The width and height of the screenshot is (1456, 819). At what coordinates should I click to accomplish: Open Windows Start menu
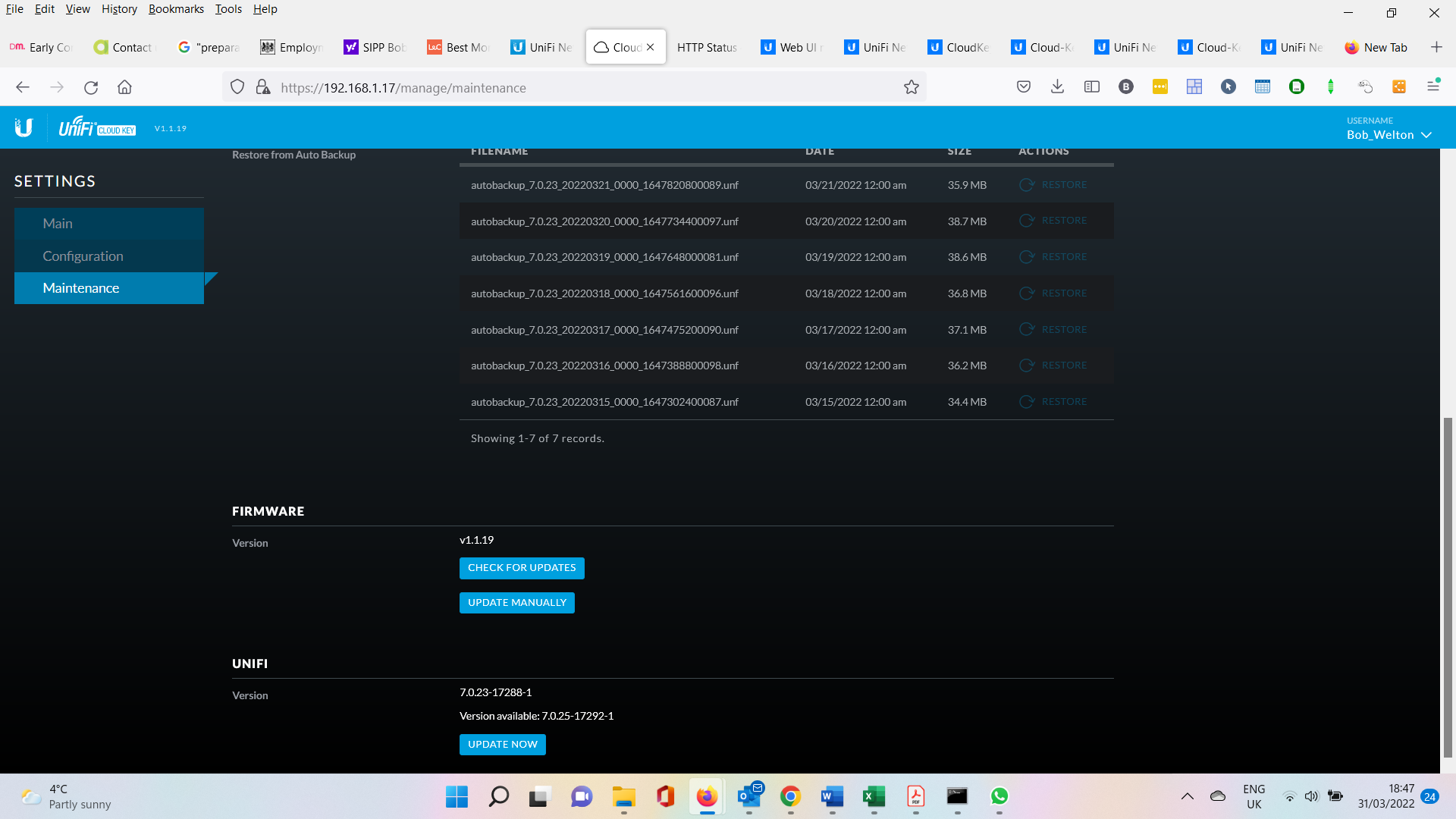pyautogui.click(x=457, y=796)
